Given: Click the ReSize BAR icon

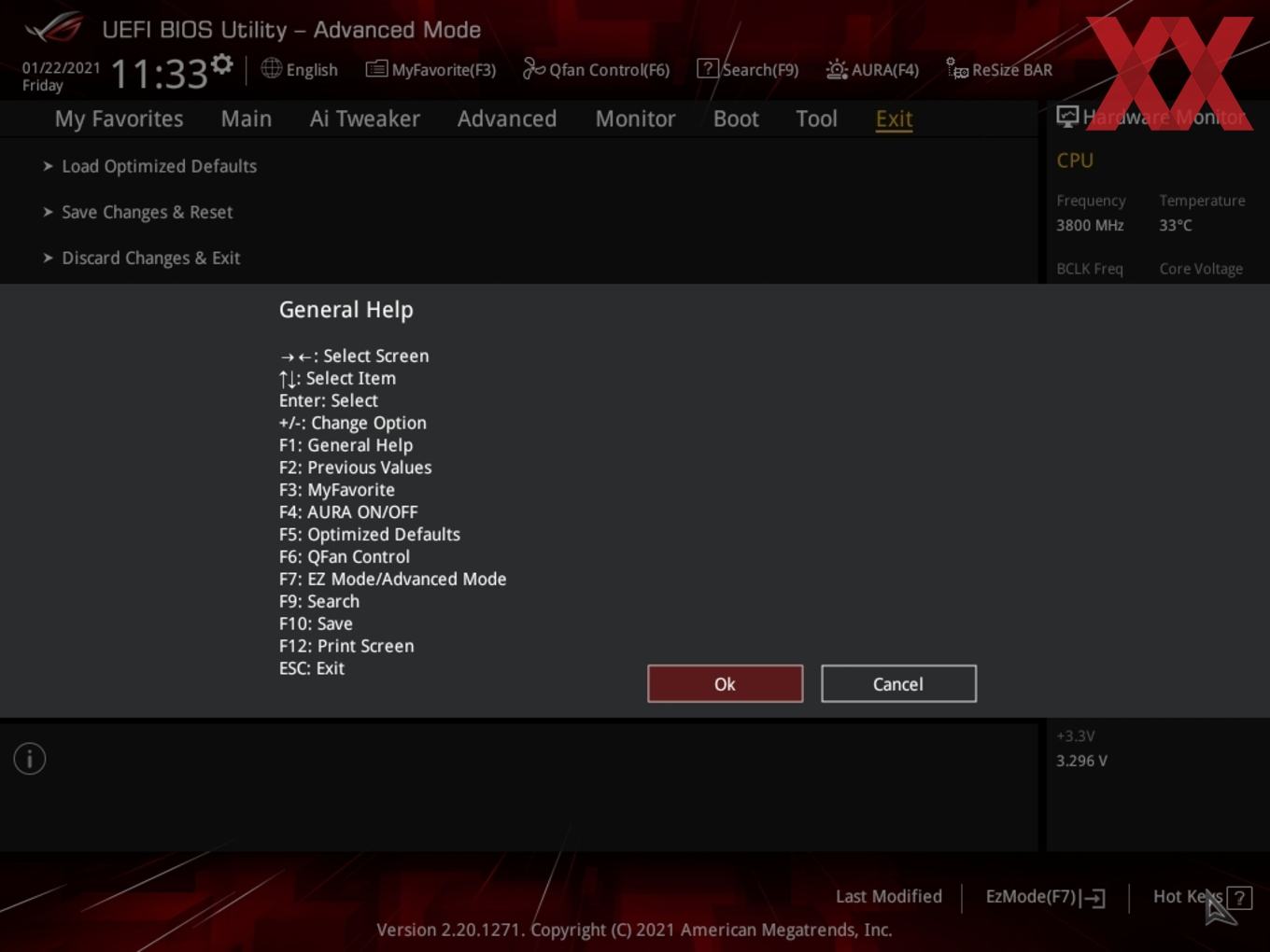Looking at the screenshot, I should pos(957,69).
